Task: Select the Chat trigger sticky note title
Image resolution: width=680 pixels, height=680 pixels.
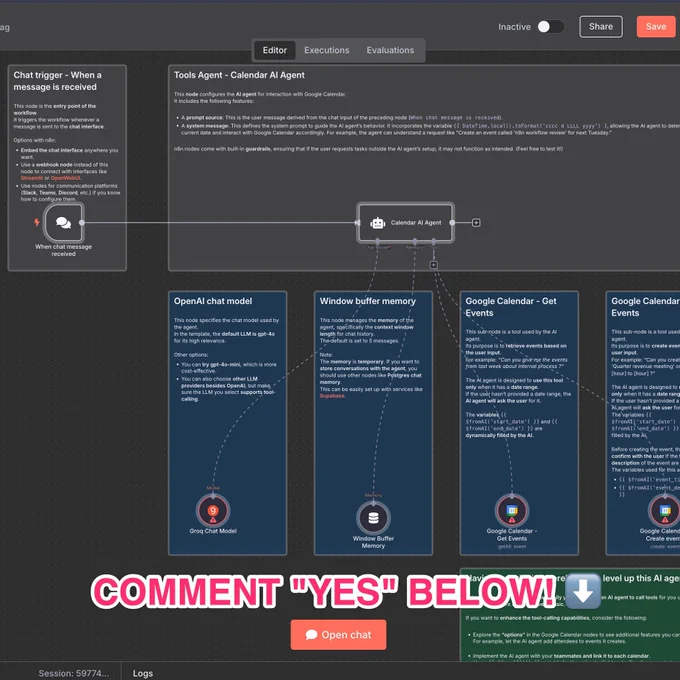Action: (x=57, y=81)
